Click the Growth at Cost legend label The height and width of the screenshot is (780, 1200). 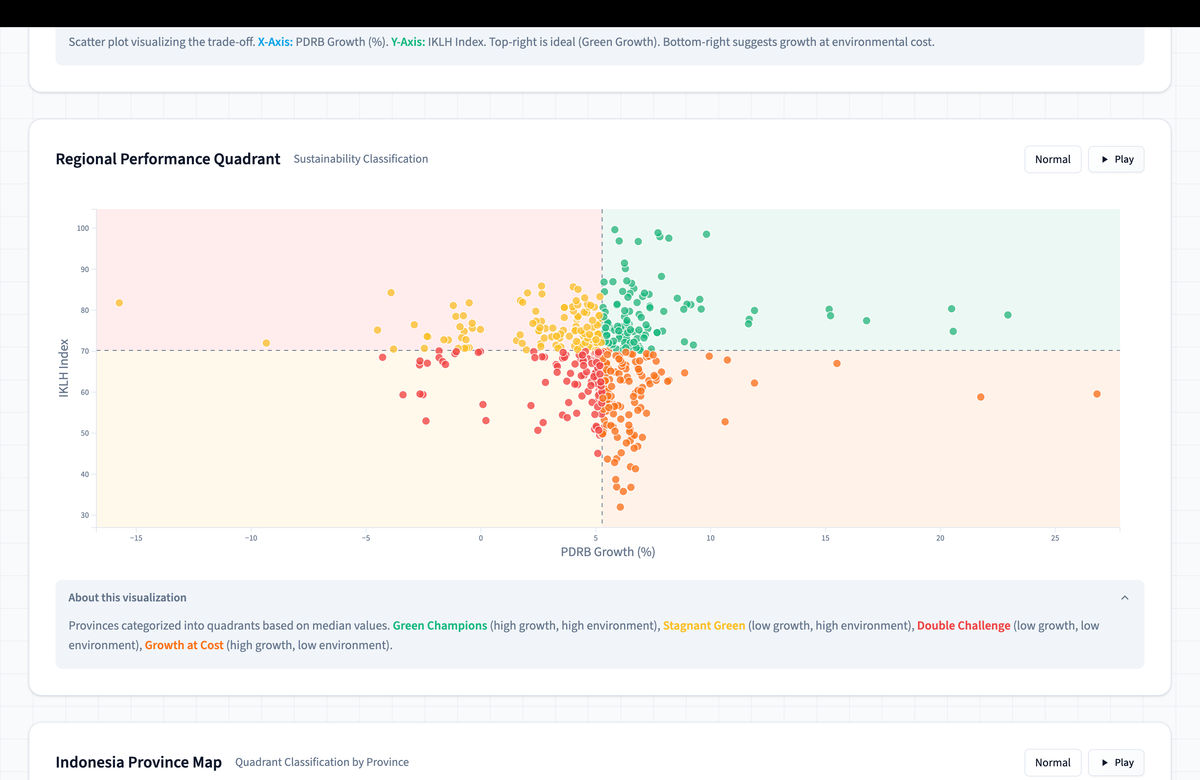pyautogui.click(x=184, y=646)
